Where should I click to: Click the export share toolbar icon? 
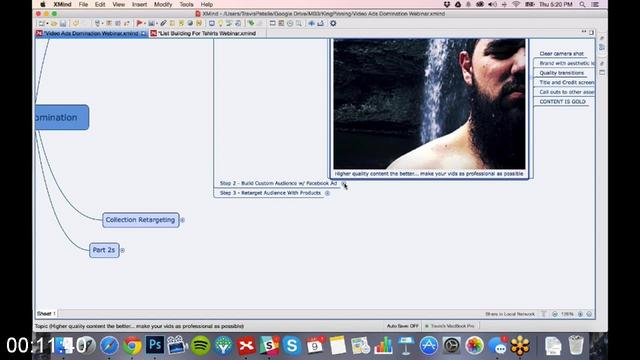[x=320, y=24]
